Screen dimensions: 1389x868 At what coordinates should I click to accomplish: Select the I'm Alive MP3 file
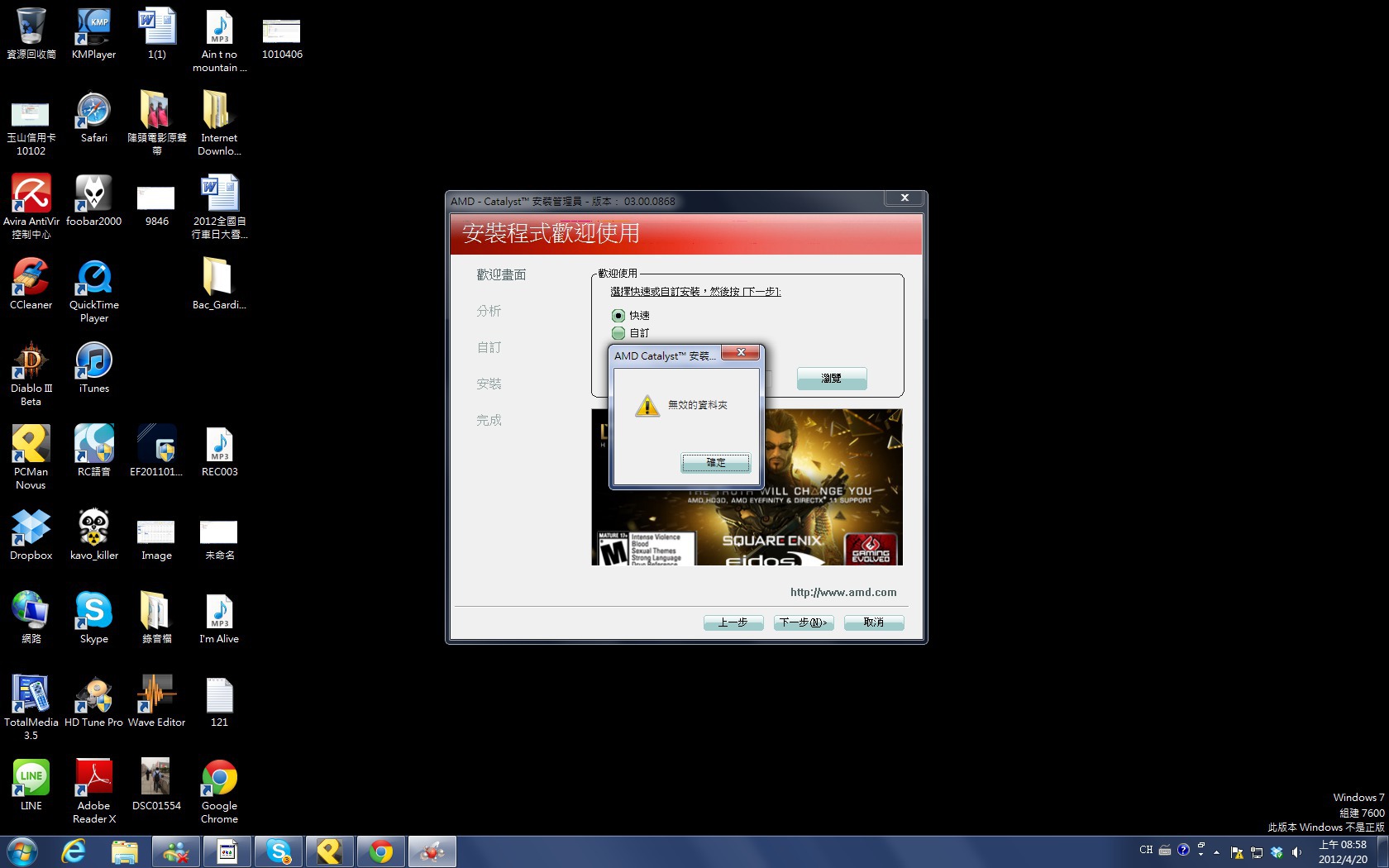pos(220,618)
